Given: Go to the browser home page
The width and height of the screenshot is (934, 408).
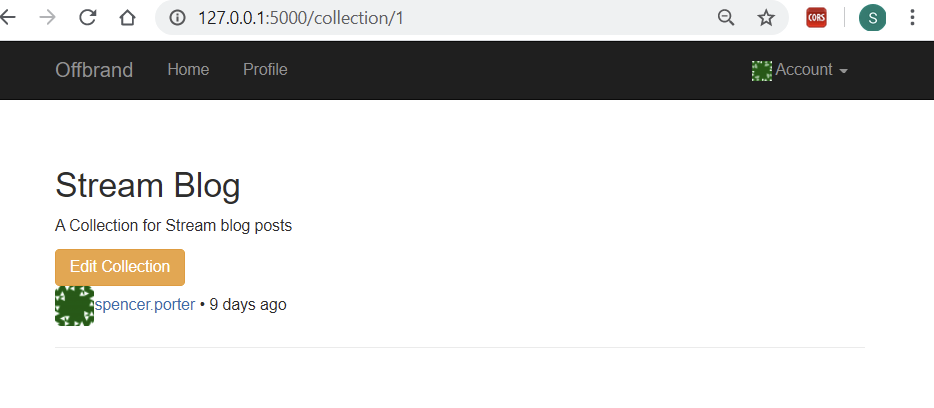Looking at the screenshot, I should 127,17.
